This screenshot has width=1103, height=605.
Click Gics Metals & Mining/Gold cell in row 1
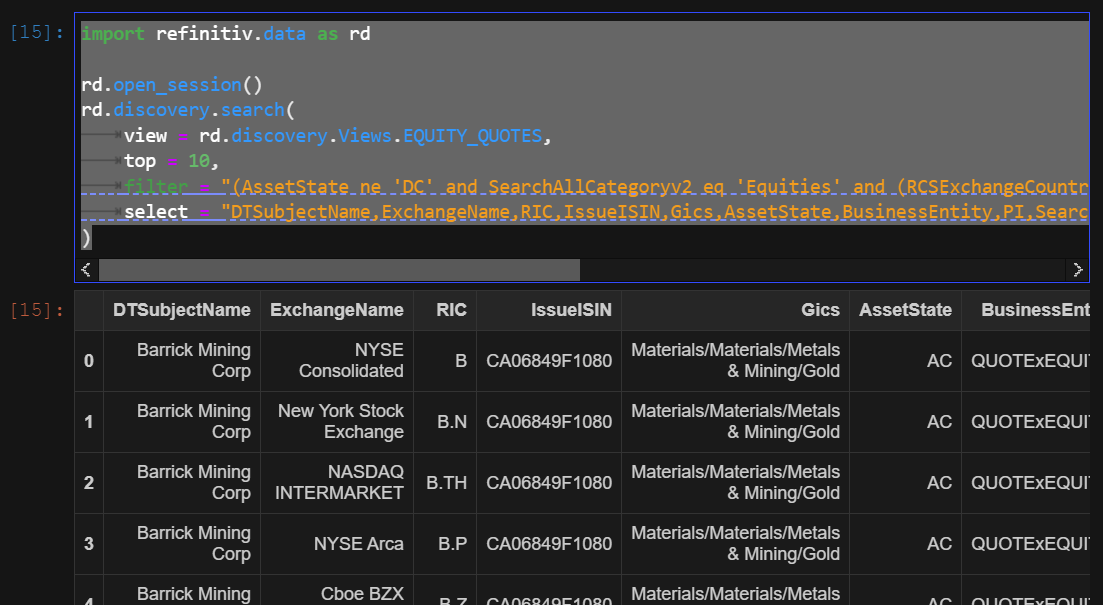735,422
